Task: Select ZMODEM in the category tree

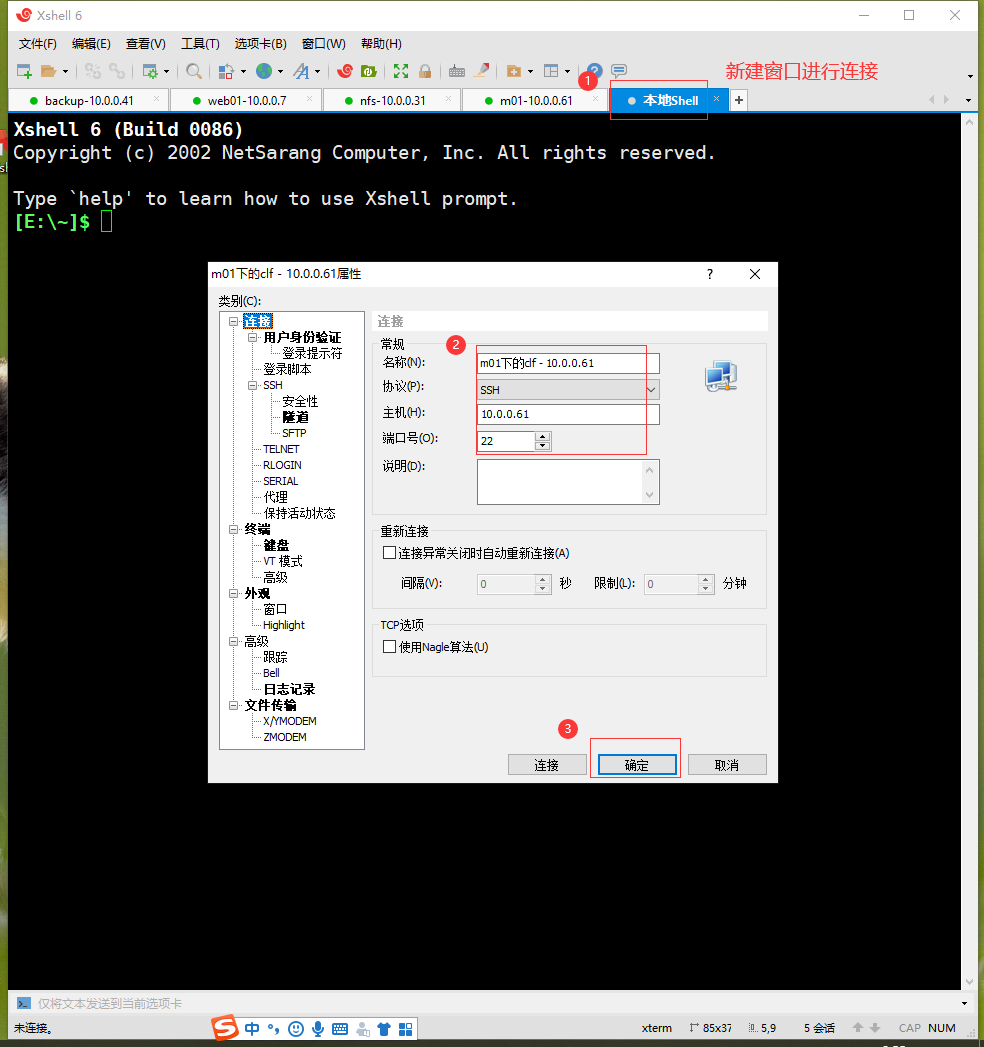Action: [x=285, y=737]
